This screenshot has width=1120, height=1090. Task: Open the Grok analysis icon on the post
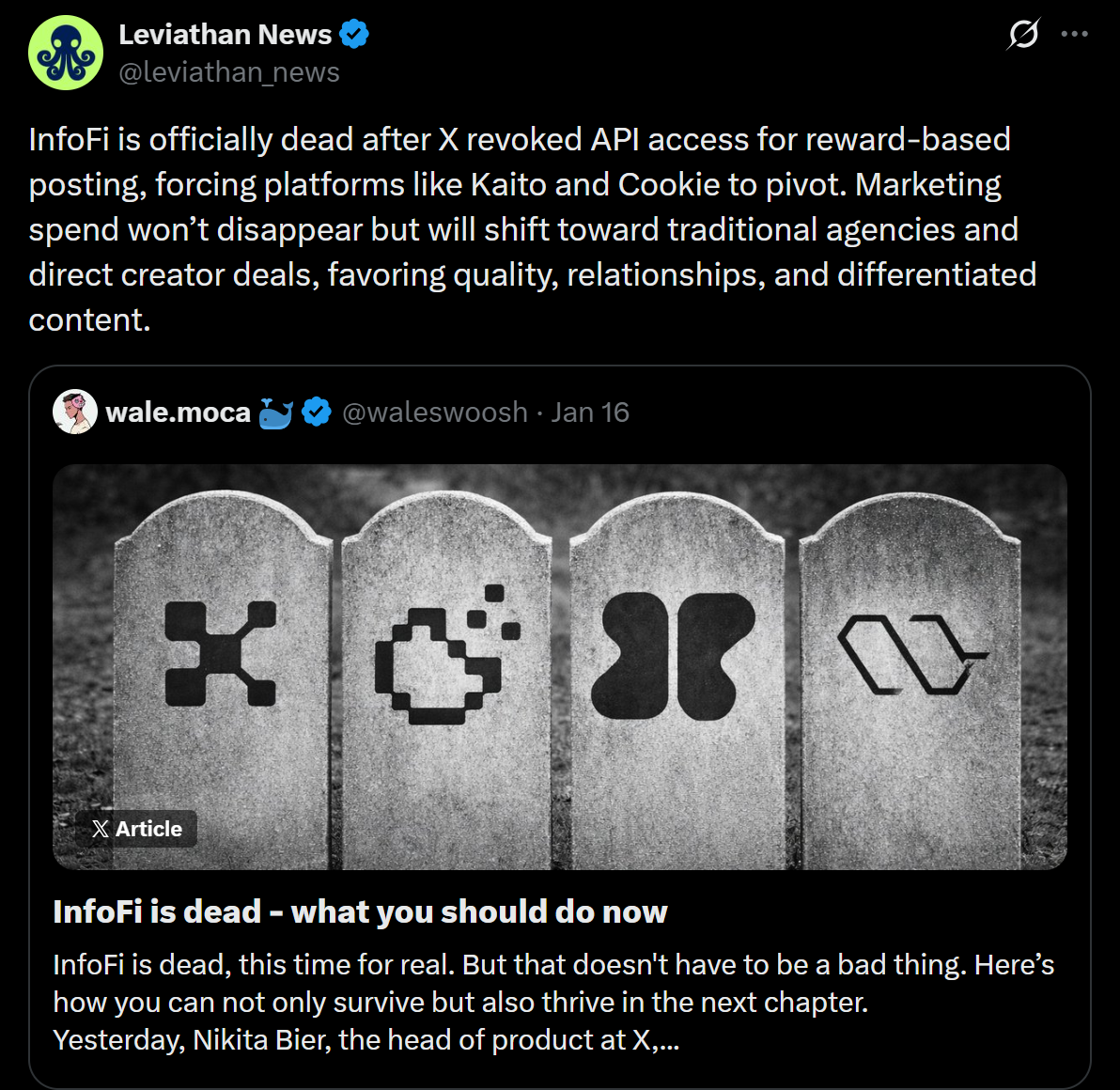[1024, 33]
